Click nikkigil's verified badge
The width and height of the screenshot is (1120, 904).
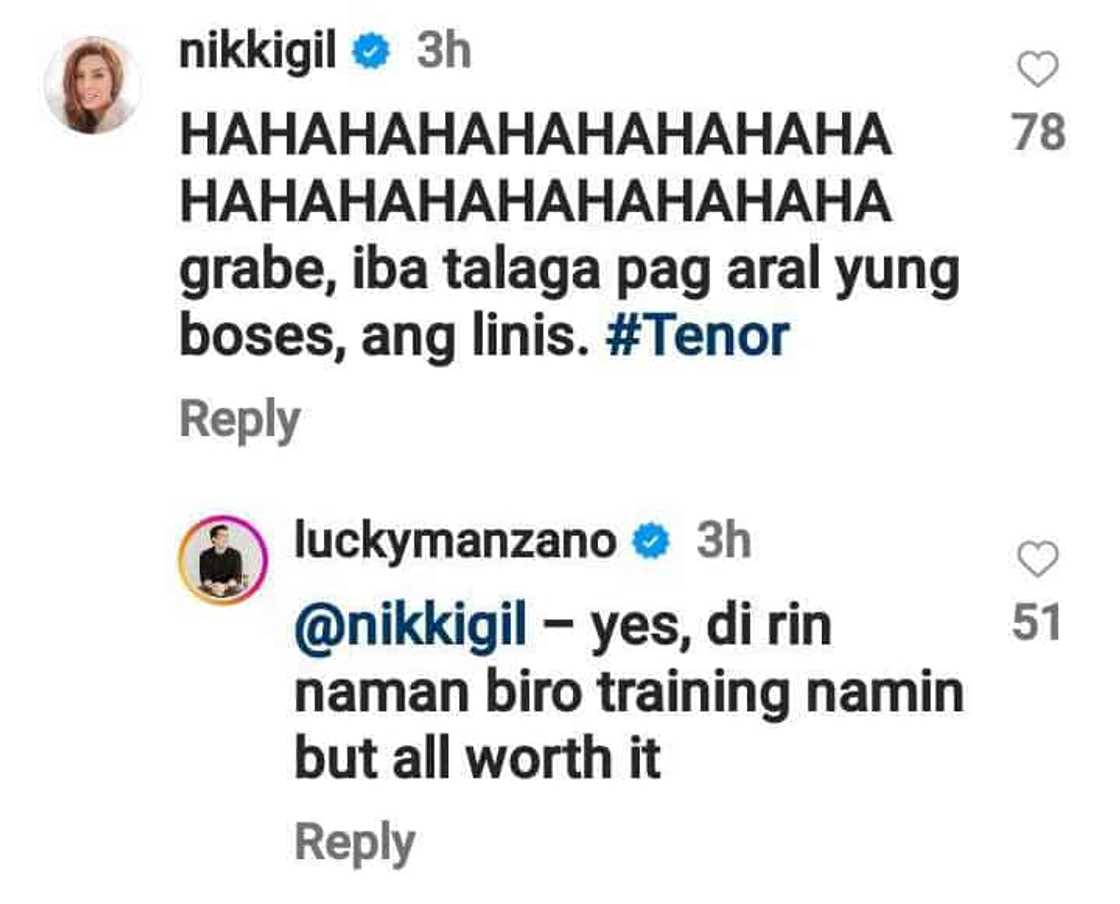(x=372, y=53)
